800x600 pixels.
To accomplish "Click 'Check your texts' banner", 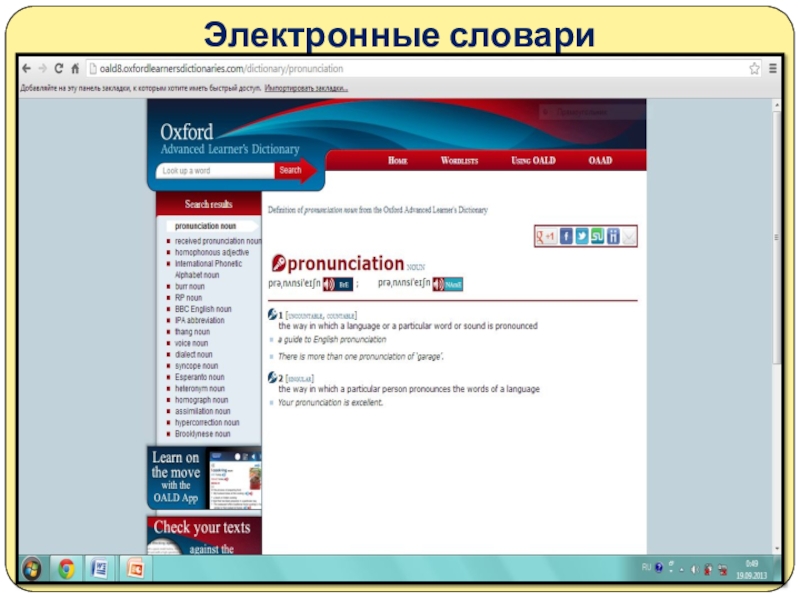I will click(x=204, y=536).
